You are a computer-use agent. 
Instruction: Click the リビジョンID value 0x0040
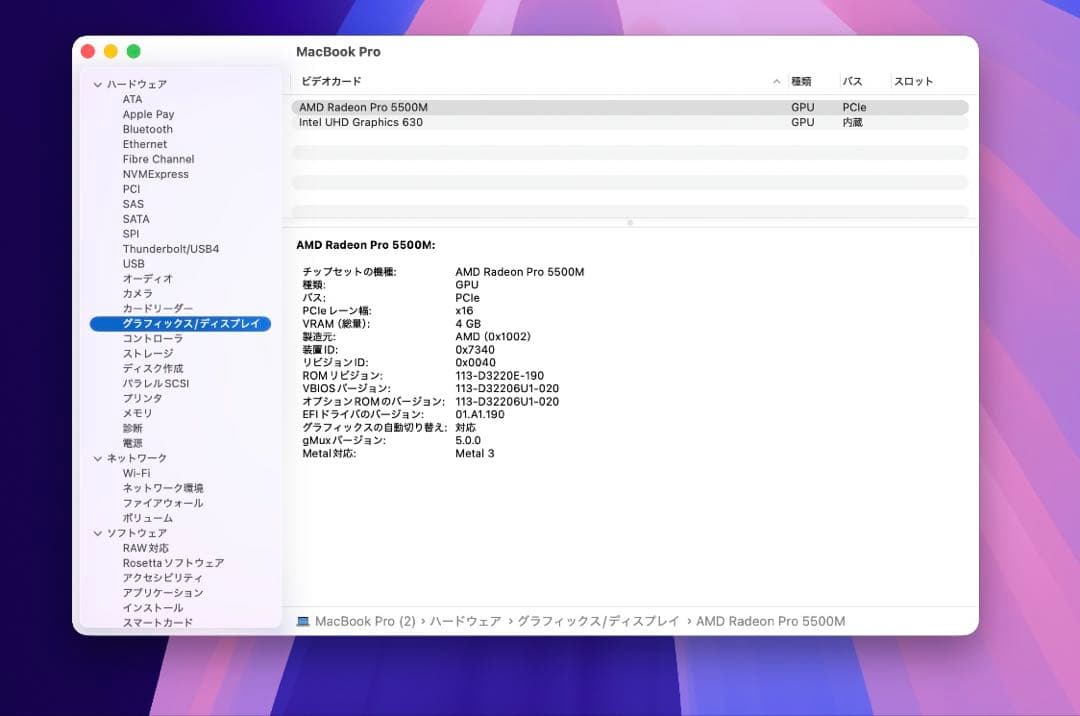tap(475, 363)
